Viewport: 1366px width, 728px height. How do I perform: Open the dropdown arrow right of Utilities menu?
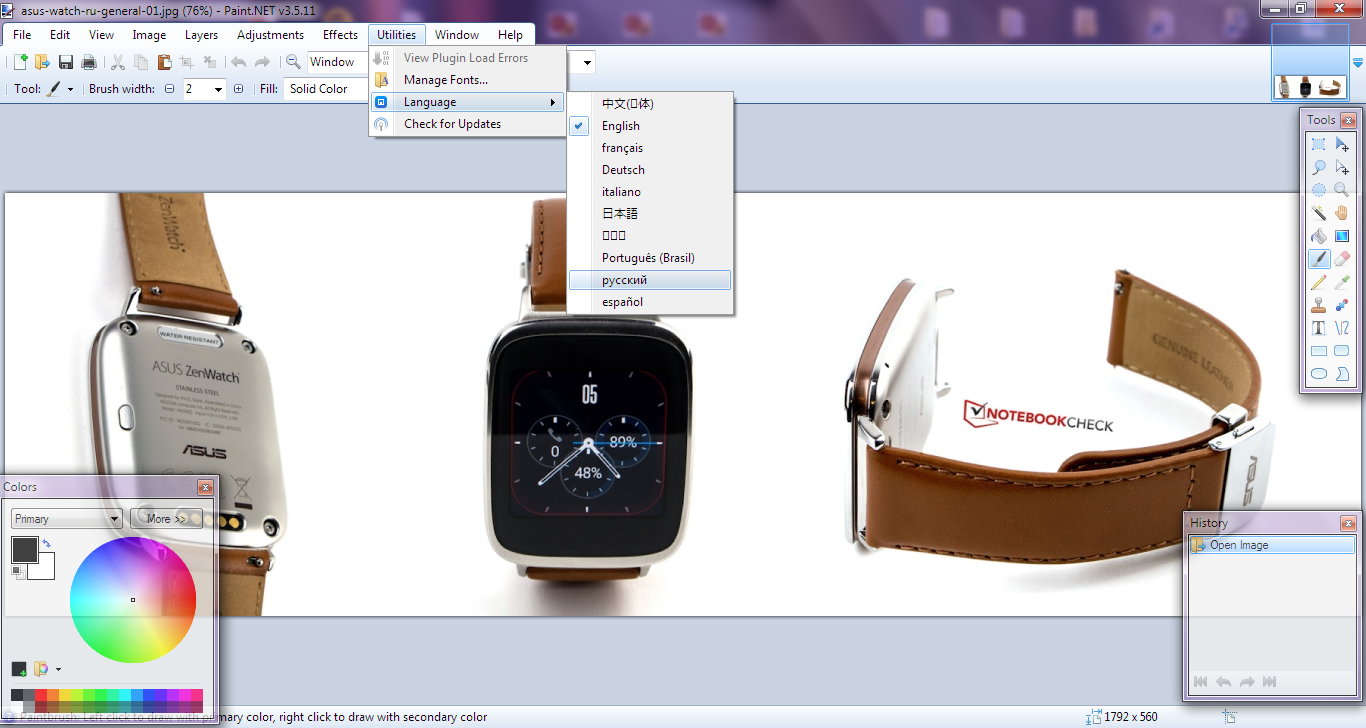click(587, 62)
